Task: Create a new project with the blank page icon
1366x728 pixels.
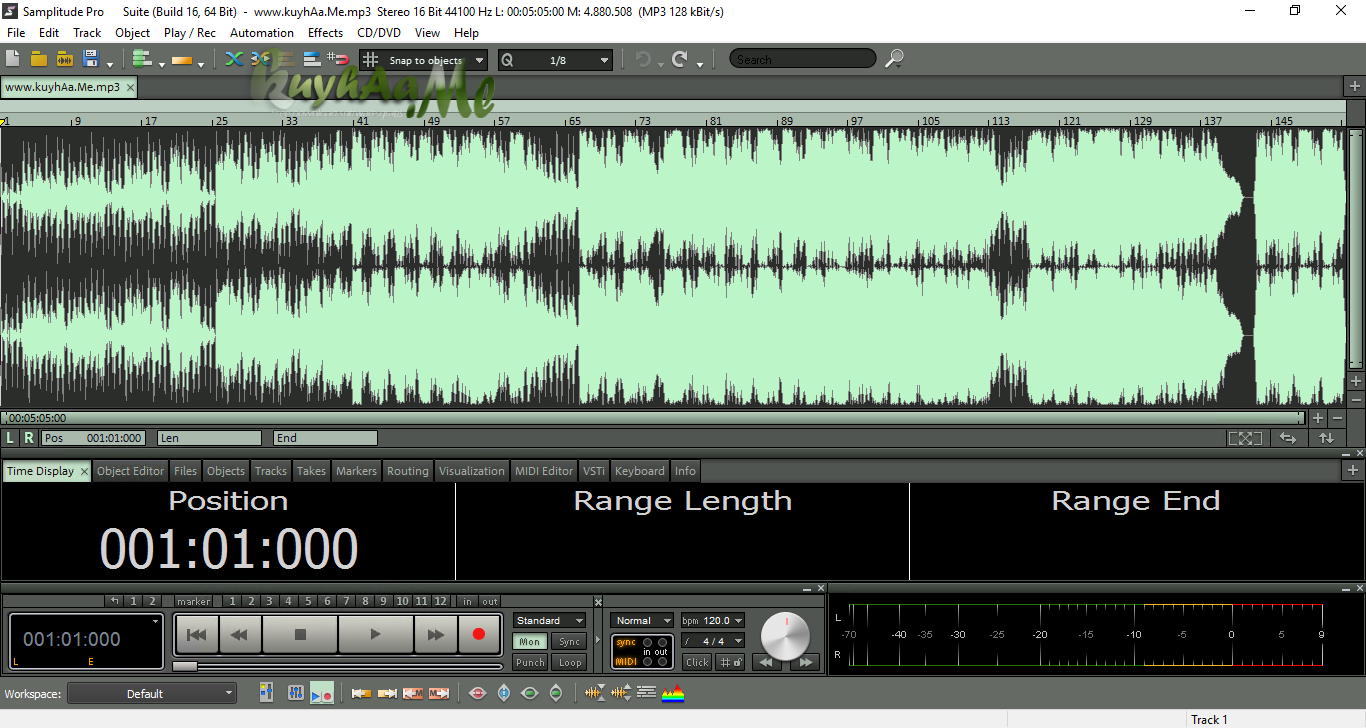Action: pos(13,60)
